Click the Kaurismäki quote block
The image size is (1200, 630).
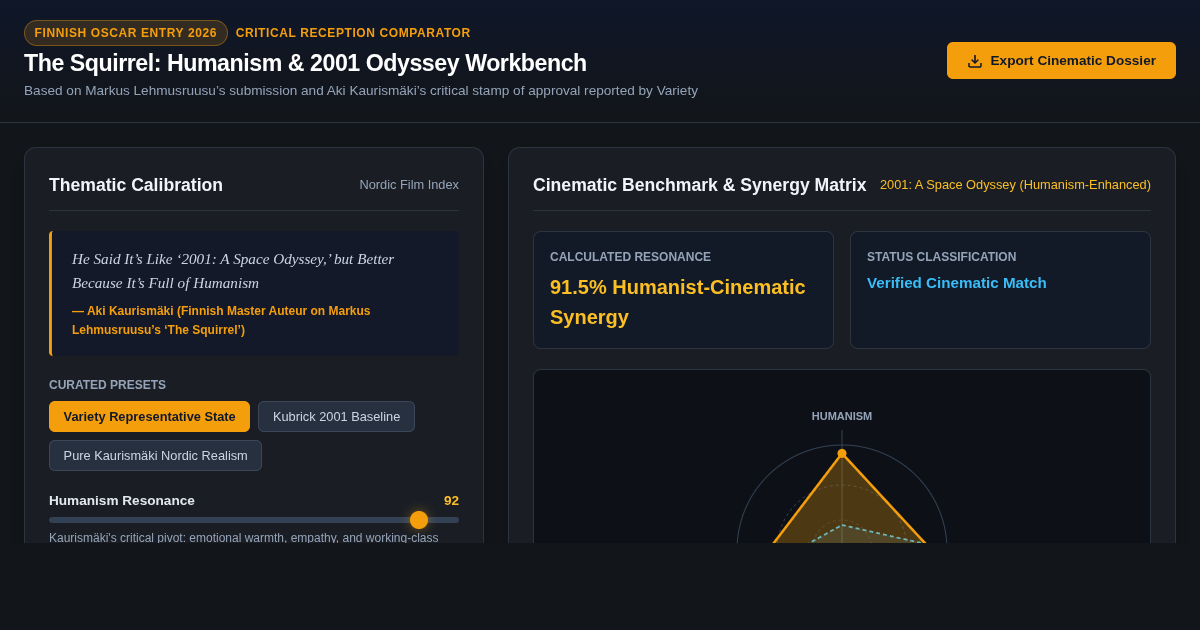254,294
